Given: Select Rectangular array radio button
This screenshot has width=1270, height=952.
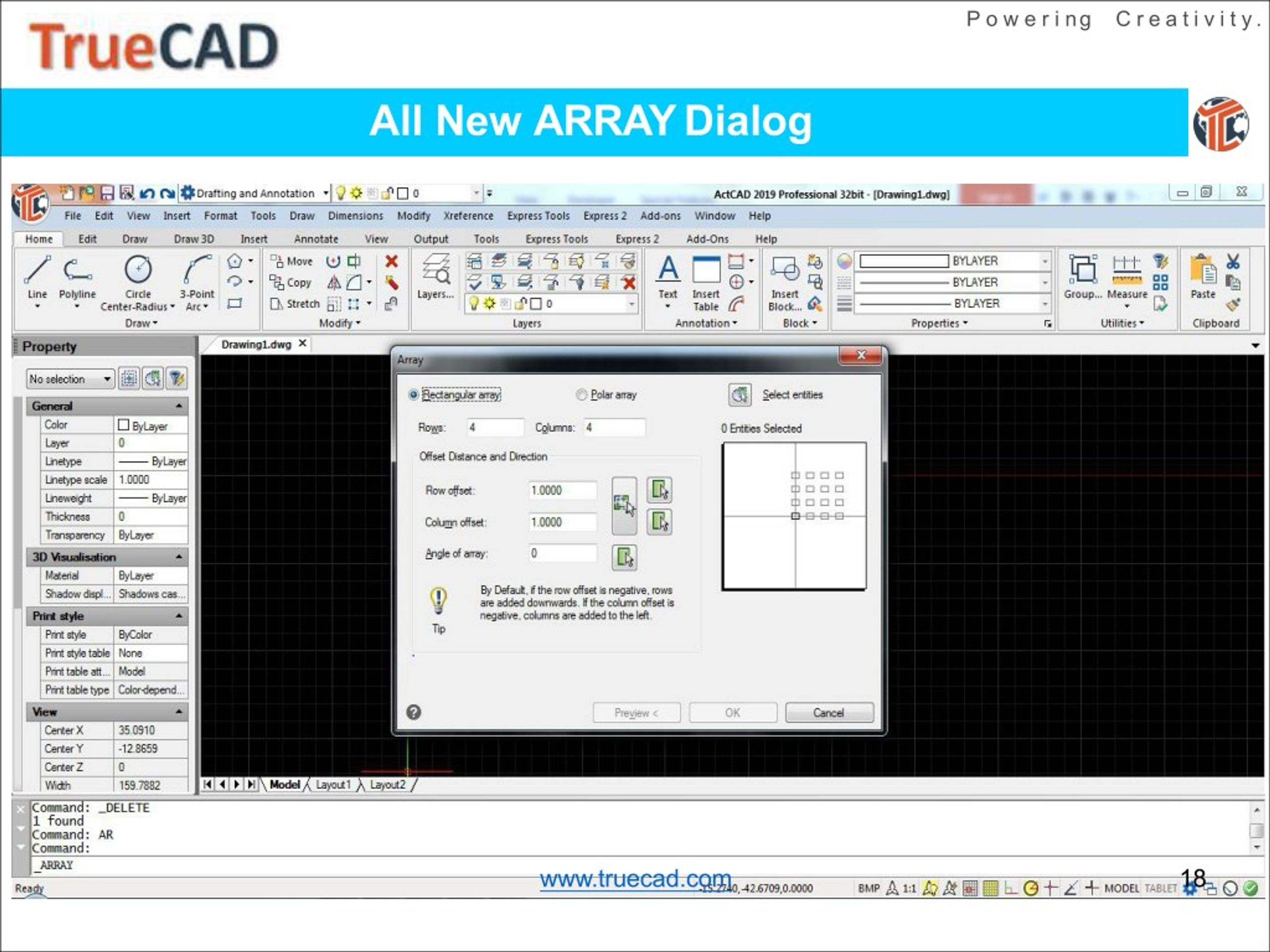Looking at the screenshot, I should point(413,395).
